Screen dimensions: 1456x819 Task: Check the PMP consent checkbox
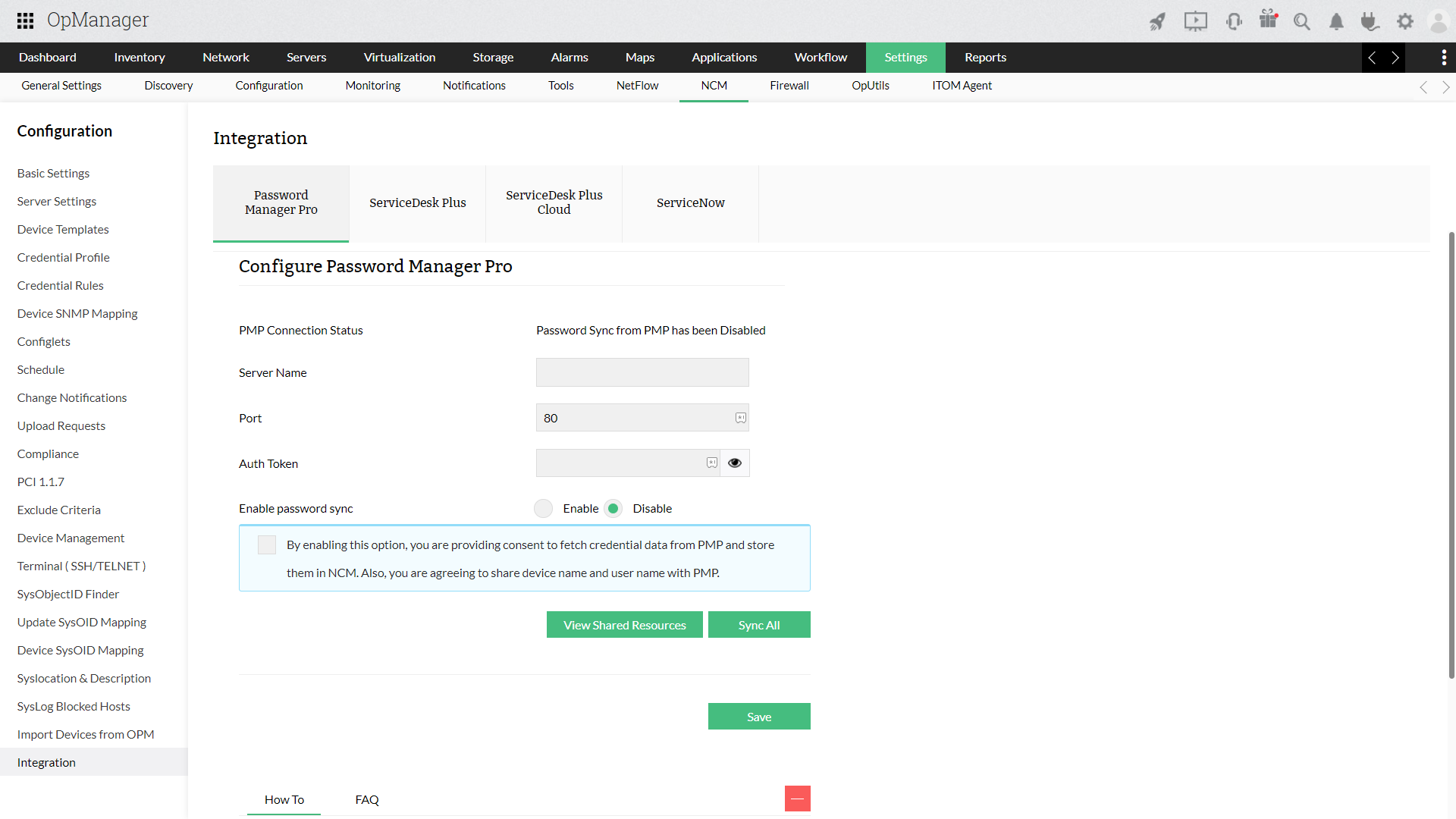tap(267, 544)
